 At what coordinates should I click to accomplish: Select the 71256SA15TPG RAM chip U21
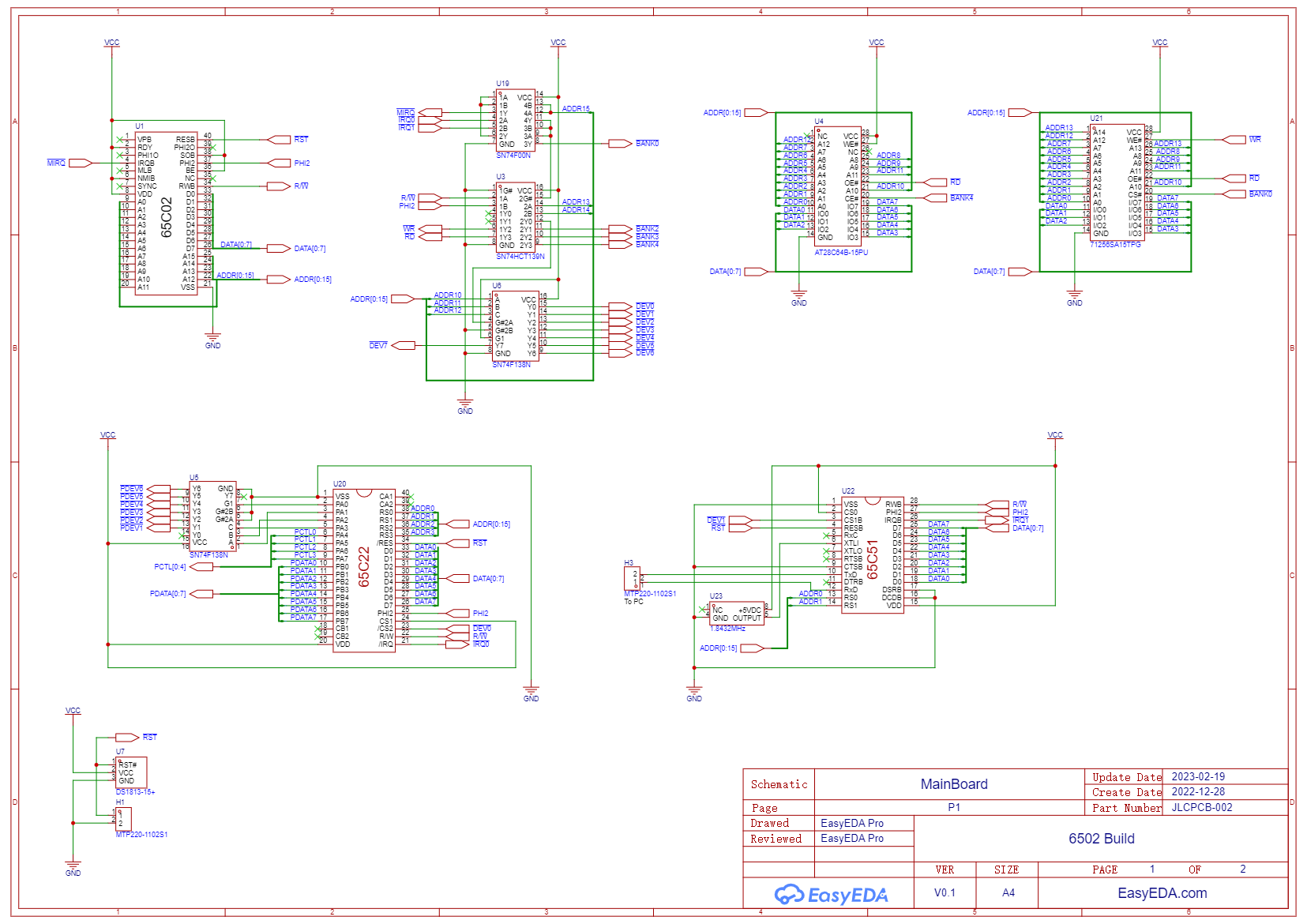click(1117, 182)
